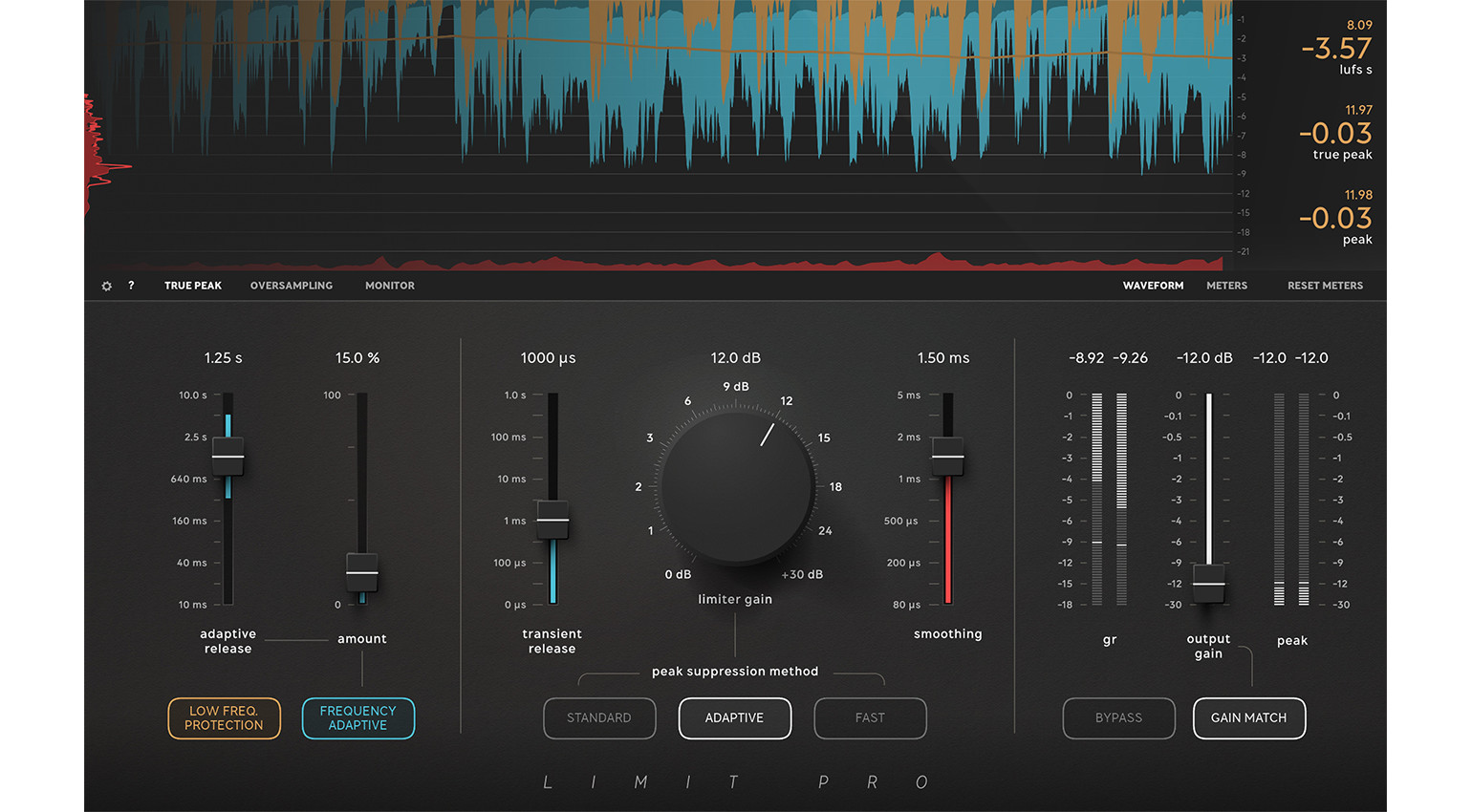This screenshot has width=1472, height=812.
Task: Click the amount slider handle
Action: 362,572
